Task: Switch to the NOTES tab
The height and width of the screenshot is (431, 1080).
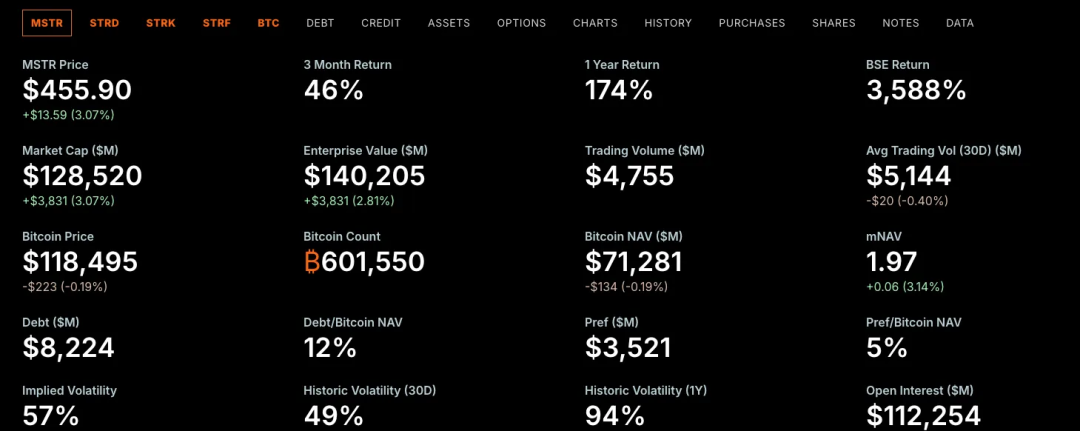Action: pos(901,23)
